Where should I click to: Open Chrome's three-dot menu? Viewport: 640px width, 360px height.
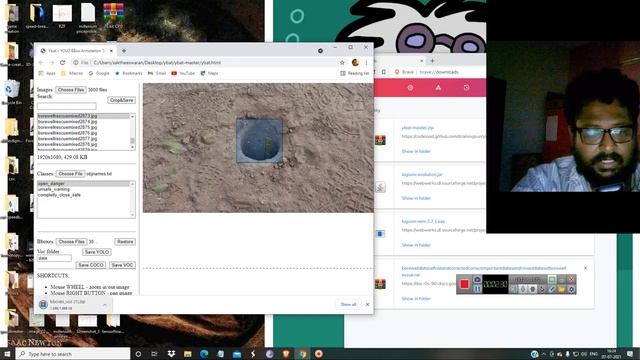point(366,62)
